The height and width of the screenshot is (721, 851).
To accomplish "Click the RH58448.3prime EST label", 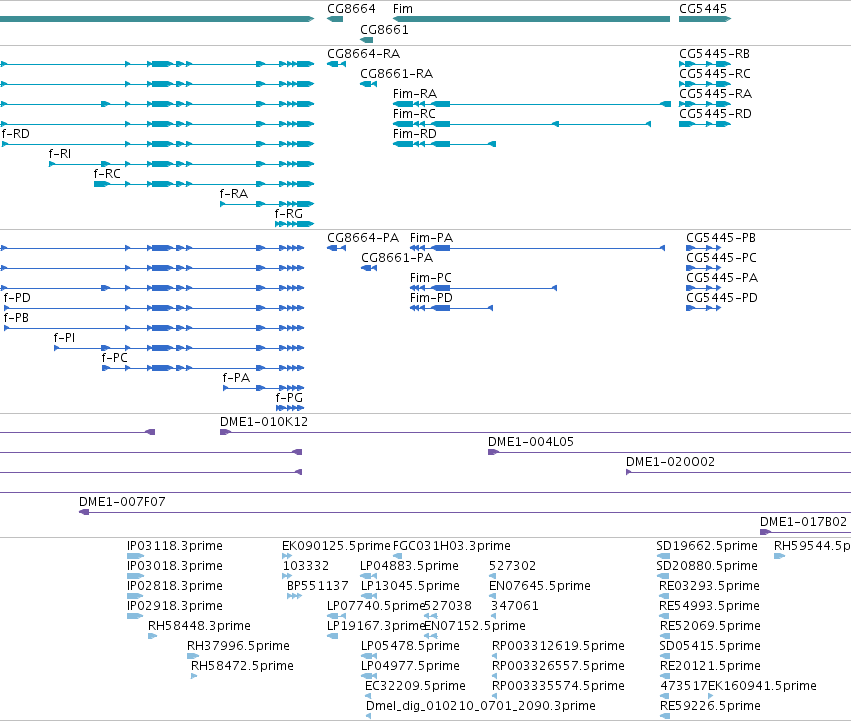I will click(x=199, y=627).
